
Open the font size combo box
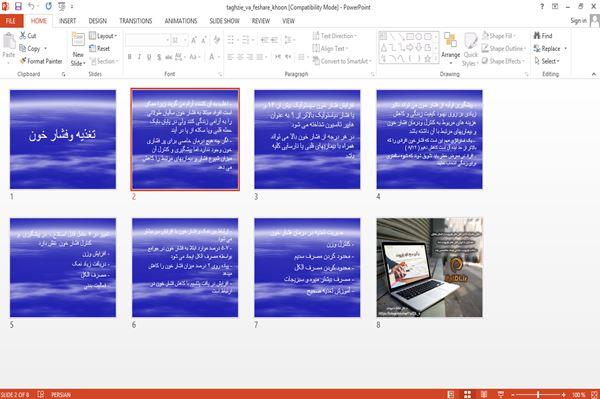pyautogui.click(x=179, y=40)
